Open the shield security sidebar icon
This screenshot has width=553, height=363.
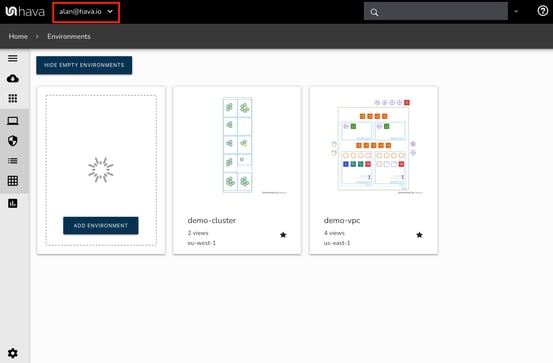coord(13,141)
